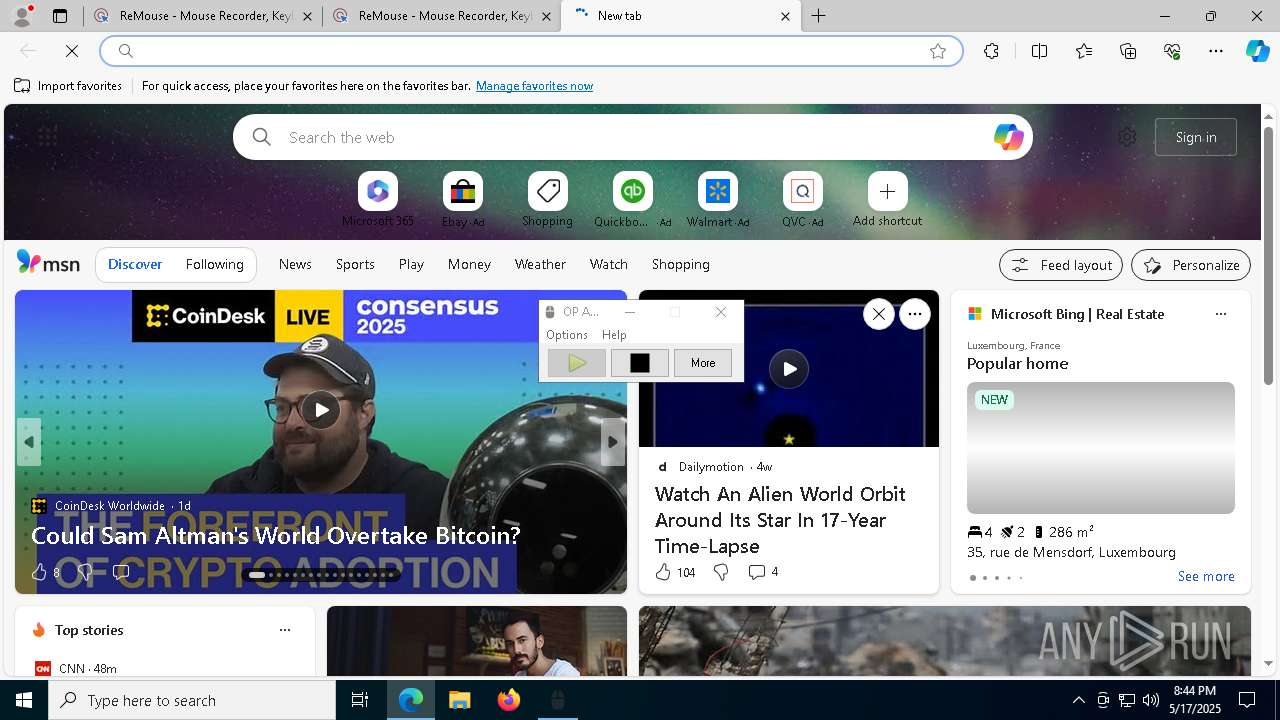Open Top stories options menu

click(x=285, y=630)
